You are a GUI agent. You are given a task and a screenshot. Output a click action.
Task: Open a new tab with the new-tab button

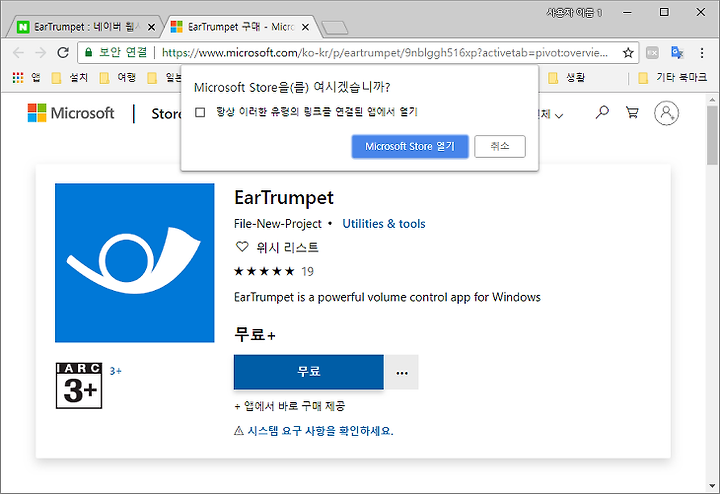[x=334, y=28]
